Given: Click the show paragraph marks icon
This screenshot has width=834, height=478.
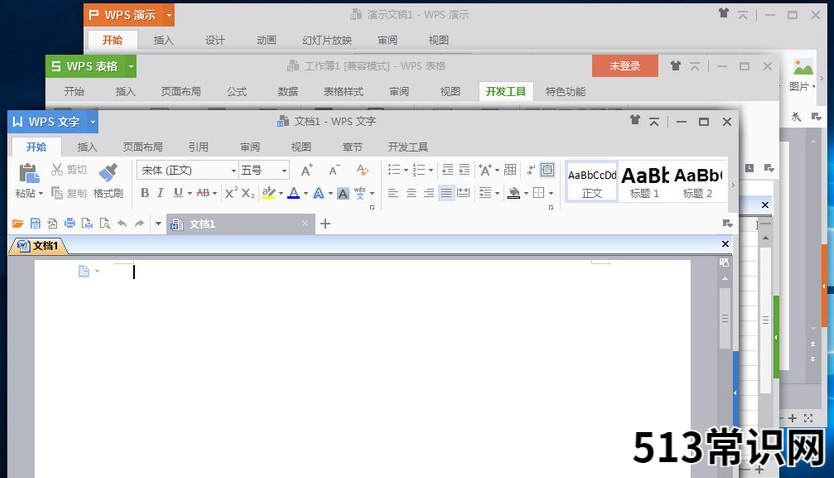Looking at the screenshot, I should (531, 170).
